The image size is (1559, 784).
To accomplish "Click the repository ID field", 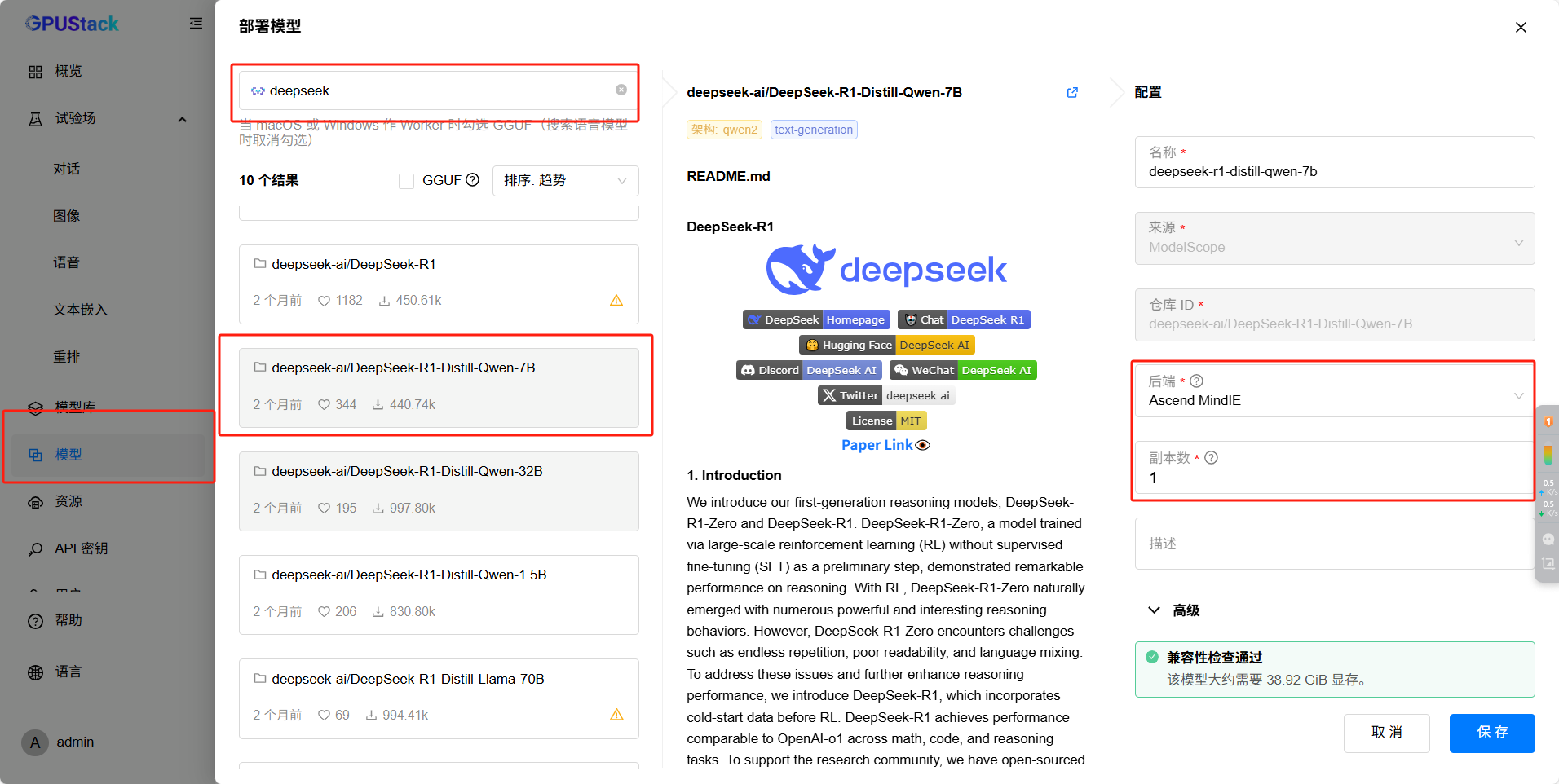I will 1334,315.
